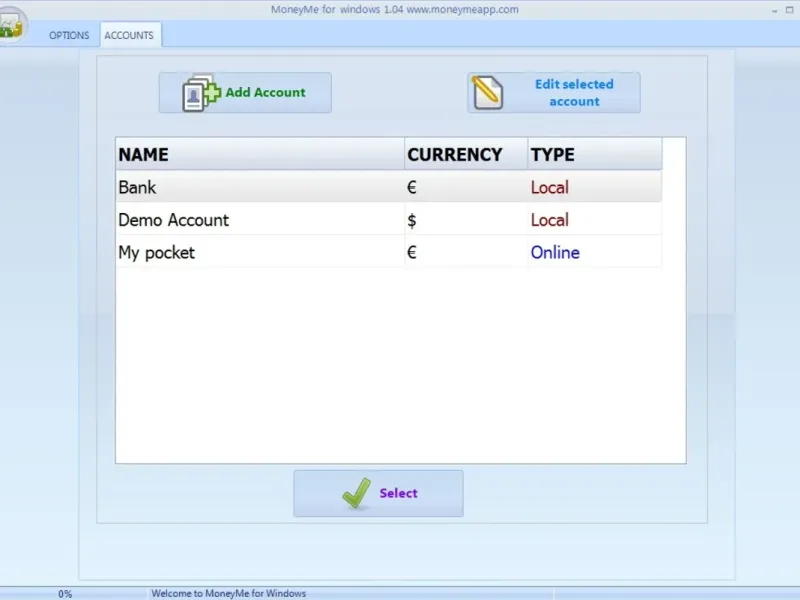
Task: Click Welcome to MoneyMe status bar text
Action: tap(229, 593)
